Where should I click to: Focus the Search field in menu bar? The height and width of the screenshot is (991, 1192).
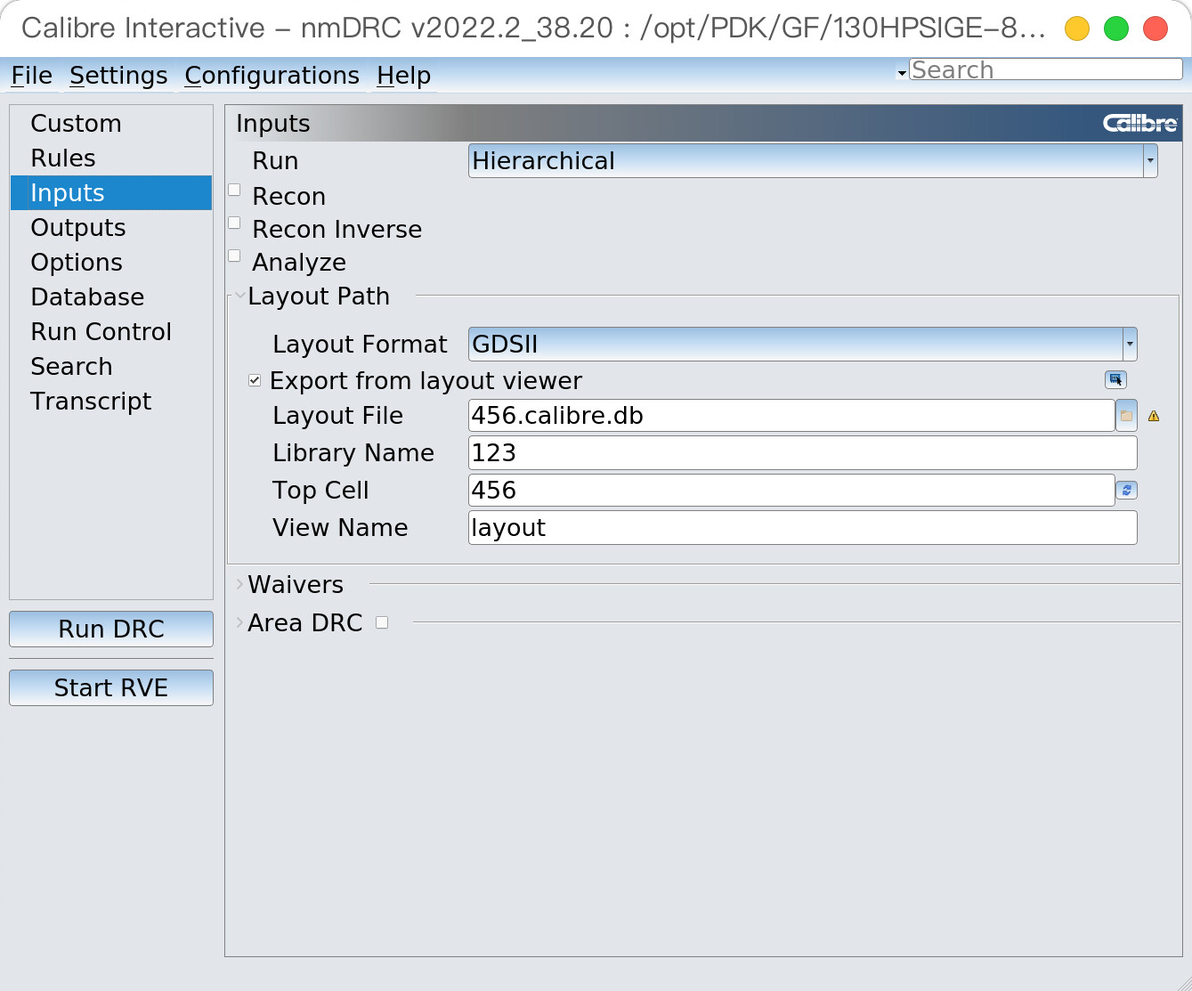pos(1045,70)
